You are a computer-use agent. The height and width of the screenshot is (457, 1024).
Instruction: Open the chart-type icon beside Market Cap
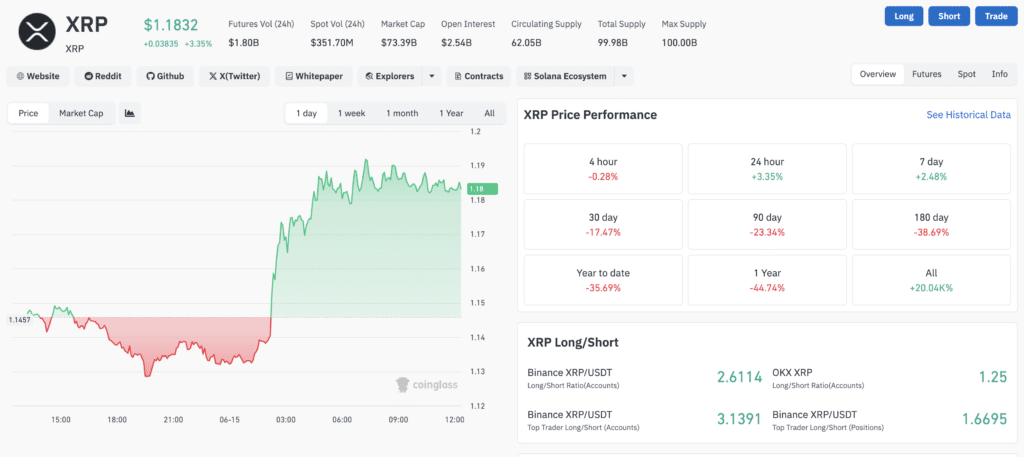tap(129, 114)
